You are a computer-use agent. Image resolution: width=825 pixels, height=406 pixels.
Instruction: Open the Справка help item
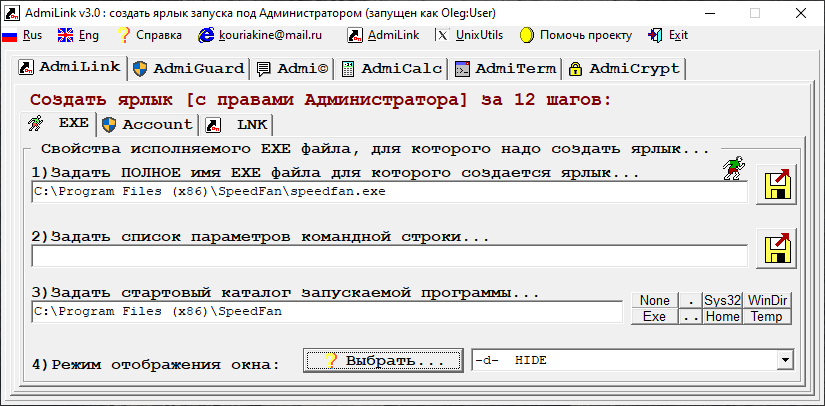(x=149, y=35)
